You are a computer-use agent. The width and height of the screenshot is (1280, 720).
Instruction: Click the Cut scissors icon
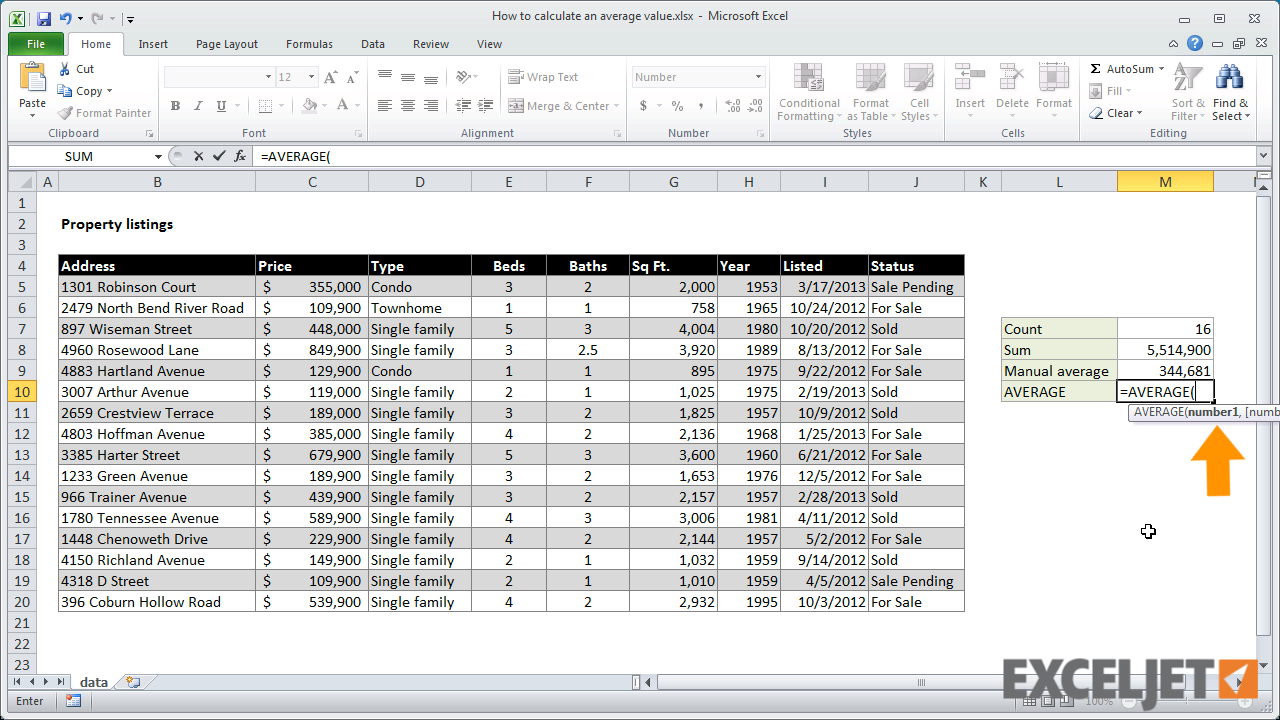tap(64, 69)
